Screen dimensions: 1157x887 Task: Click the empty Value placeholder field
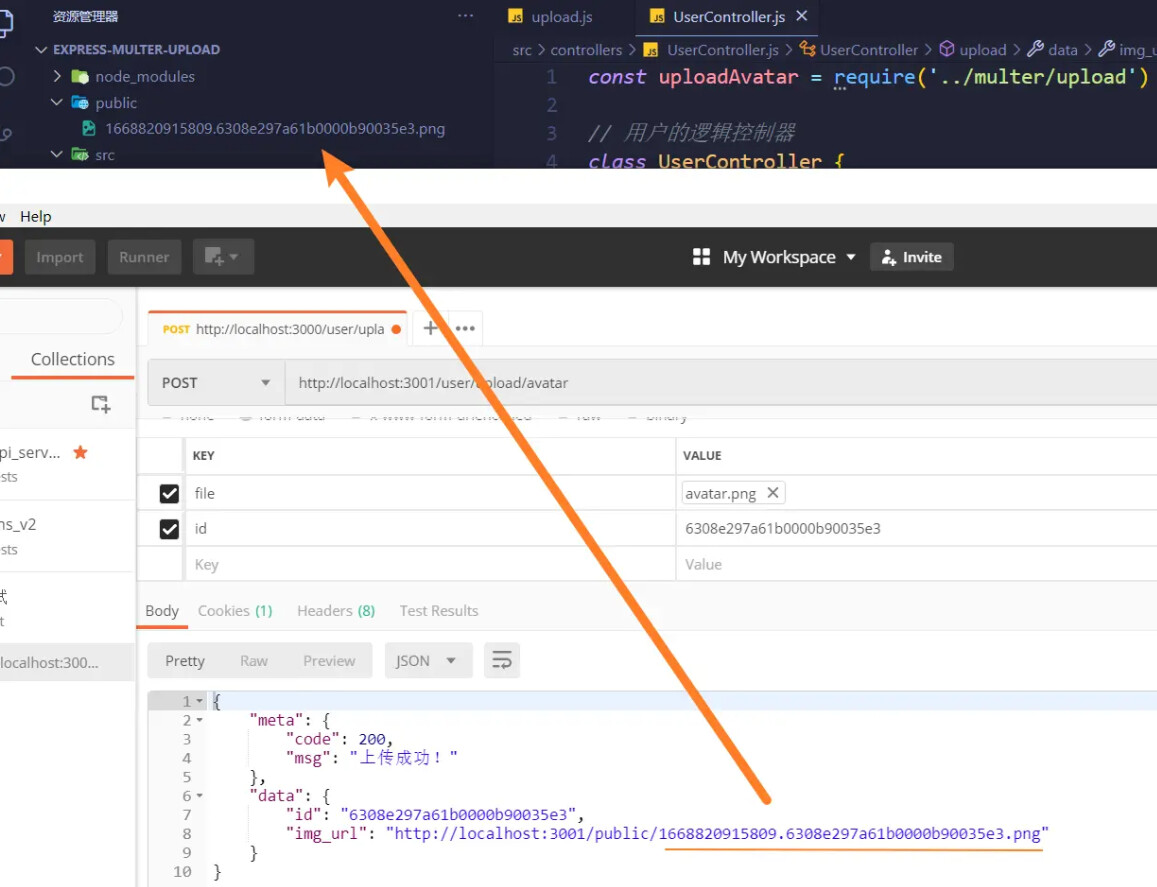click(x=916, y=565)
